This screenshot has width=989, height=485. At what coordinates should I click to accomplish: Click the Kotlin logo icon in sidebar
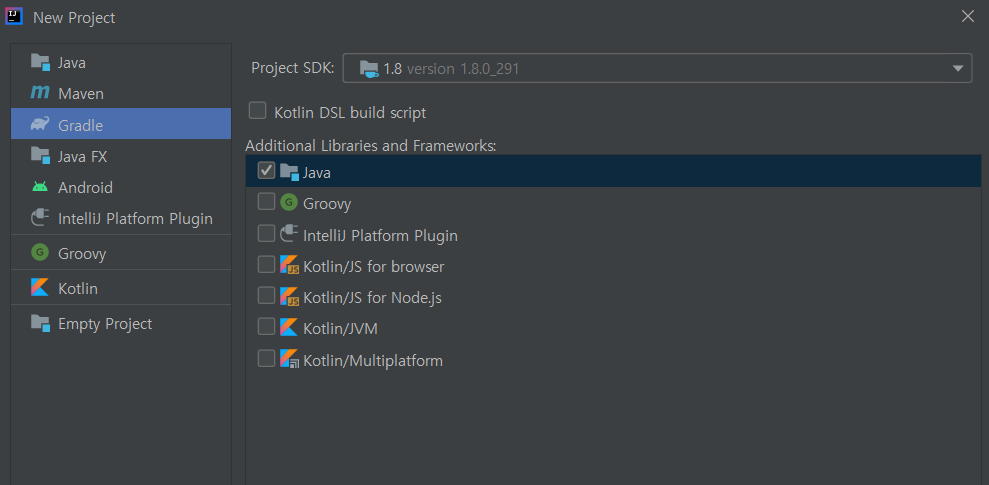pyautogui.click(x=40, y=288)
